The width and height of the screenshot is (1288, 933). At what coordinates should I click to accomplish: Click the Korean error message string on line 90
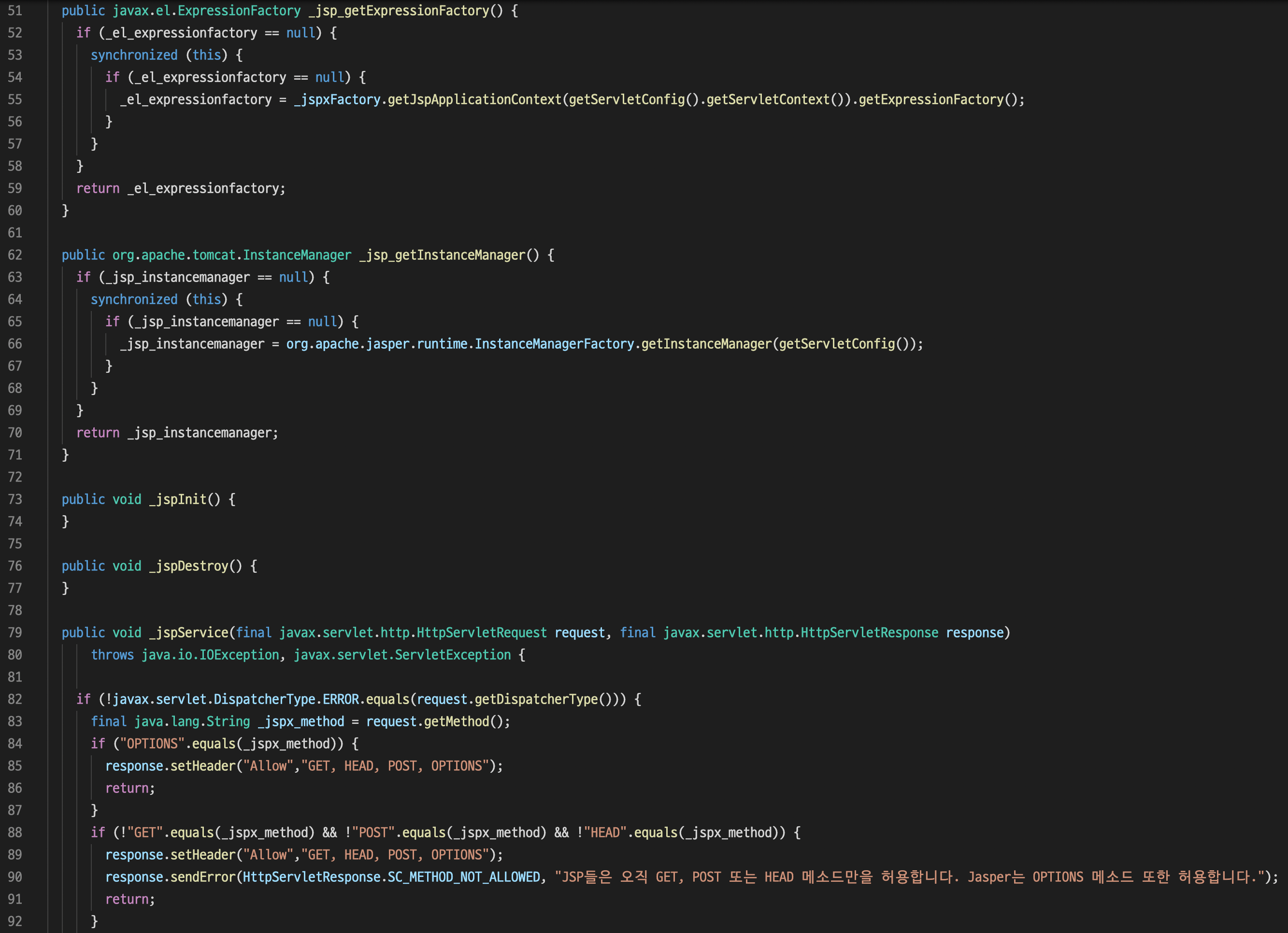(x=909, y=877)
